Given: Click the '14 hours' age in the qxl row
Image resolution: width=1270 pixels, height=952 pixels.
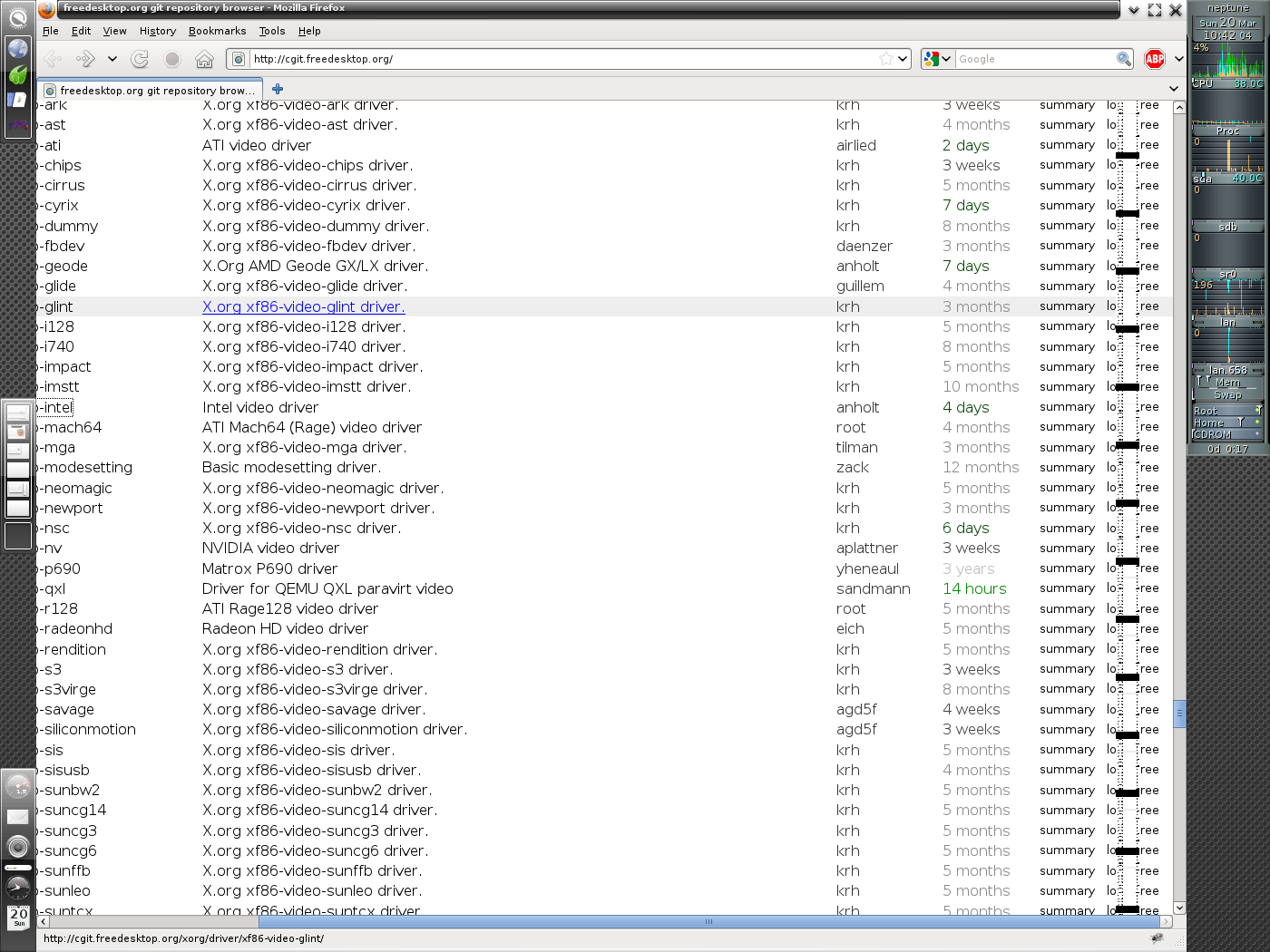Looking at the screenshot, I should [x=974, y=588].
